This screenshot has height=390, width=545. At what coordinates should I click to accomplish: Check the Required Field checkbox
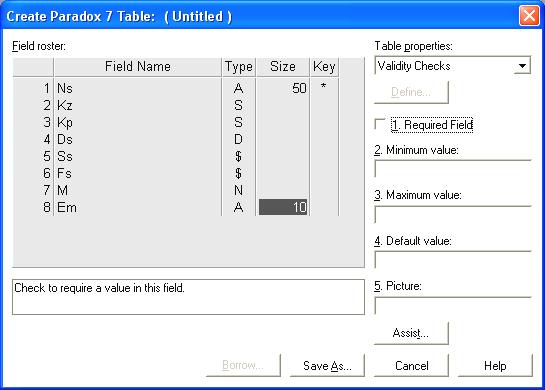tap(380, 124)
